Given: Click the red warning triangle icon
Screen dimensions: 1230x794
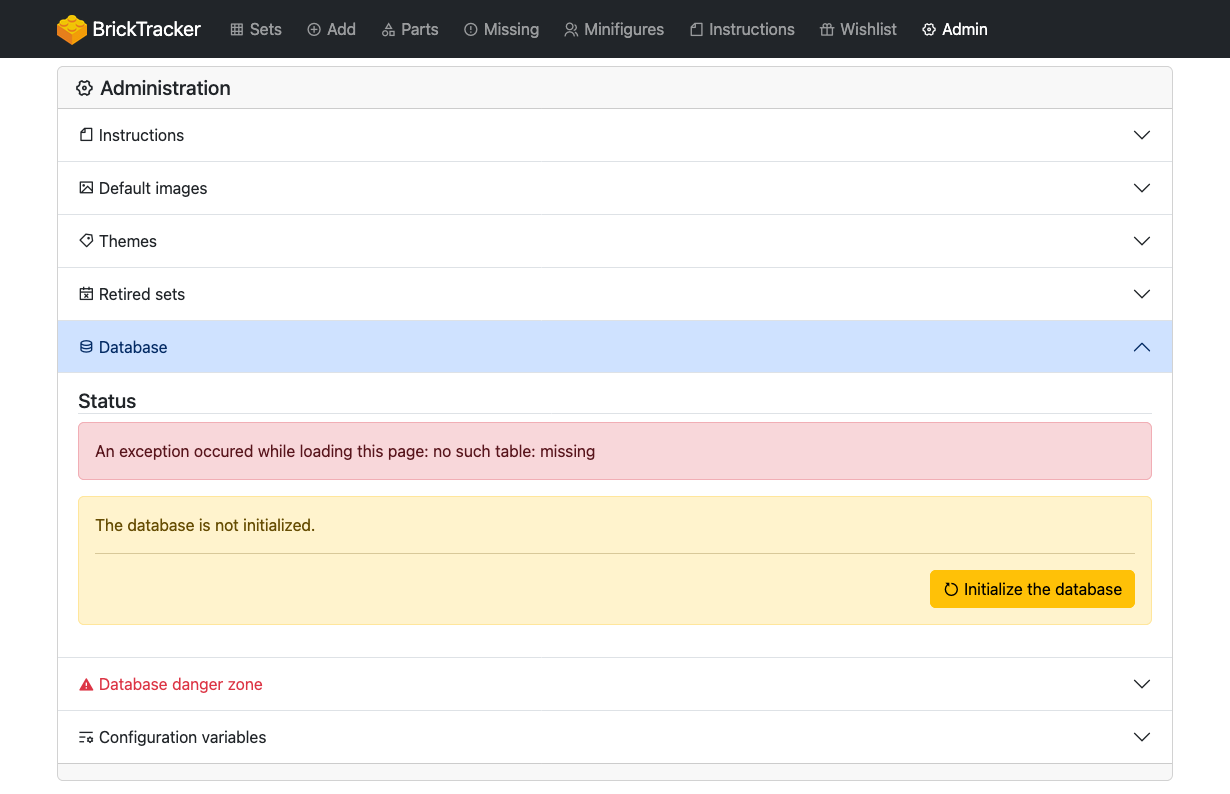Looking at the screenshot, I should (86, 685).
